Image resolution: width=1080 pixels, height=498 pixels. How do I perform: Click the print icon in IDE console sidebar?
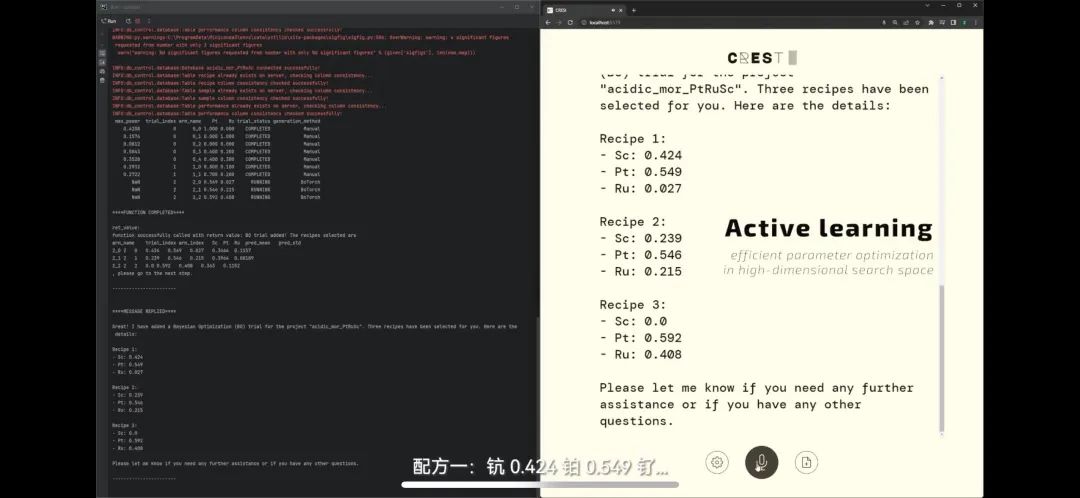pos(102,71)
